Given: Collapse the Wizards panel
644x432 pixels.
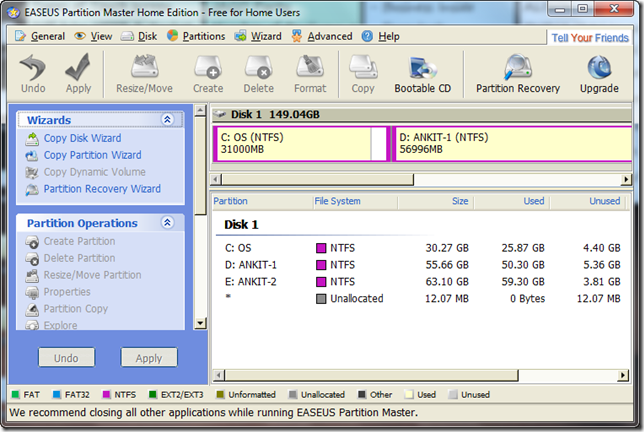Looking at the screenshot, I should pyautogui.click(x=167, y=119).
